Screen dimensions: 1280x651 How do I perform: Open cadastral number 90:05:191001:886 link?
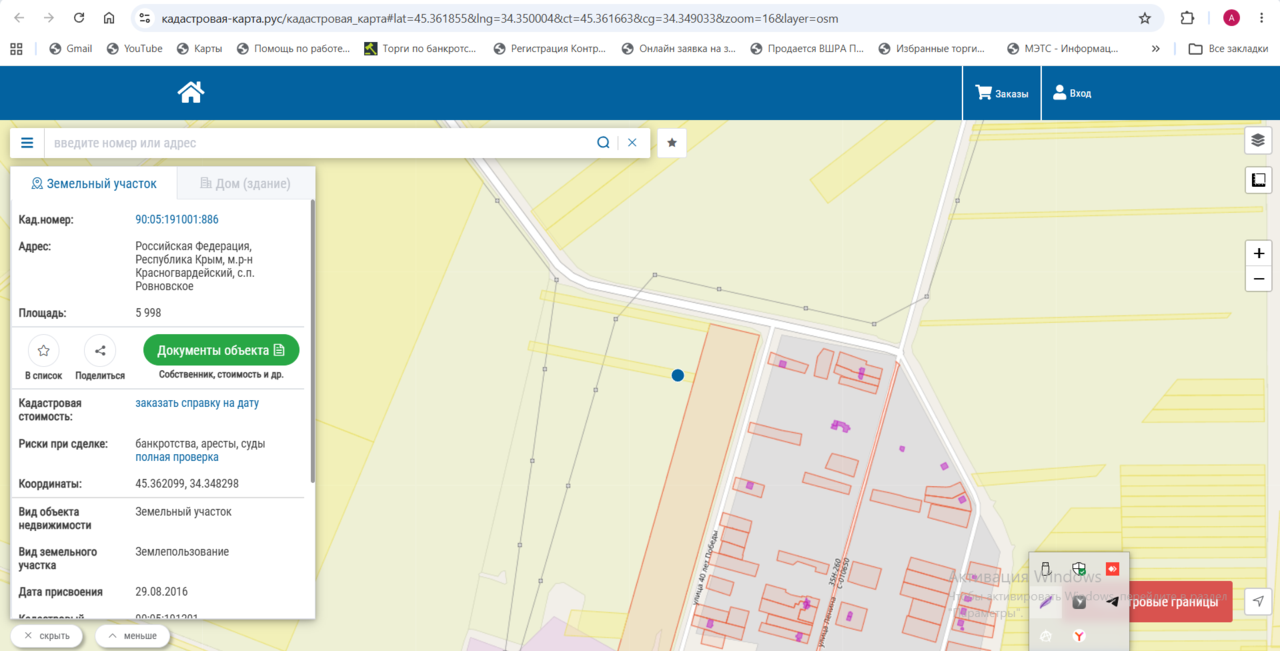[177, 220]
